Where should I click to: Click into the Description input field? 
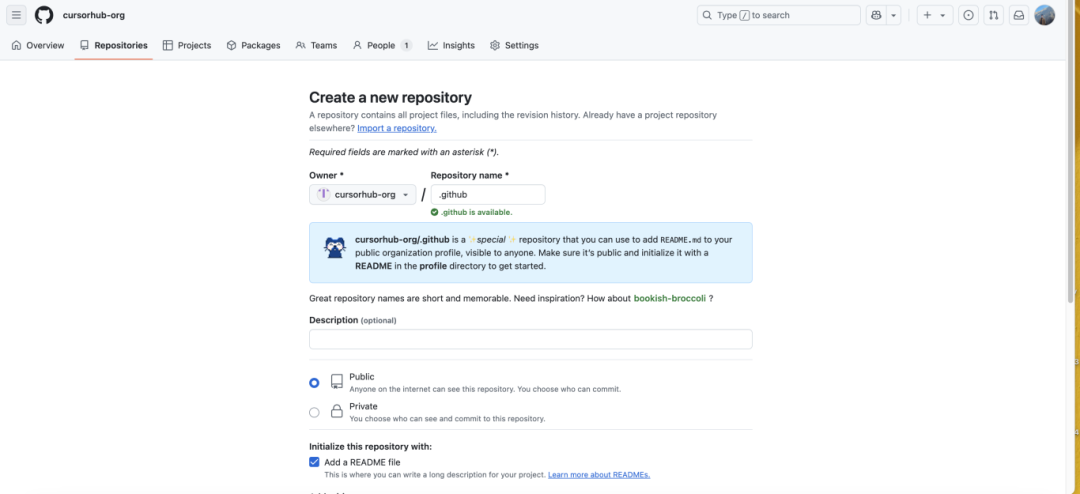pos(530,339)
